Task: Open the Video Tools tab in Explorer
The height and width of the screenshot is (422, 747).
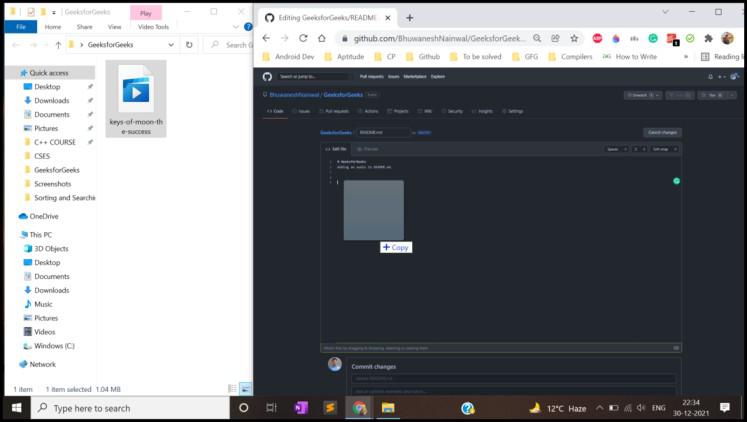Action: (x=153, y=27)
